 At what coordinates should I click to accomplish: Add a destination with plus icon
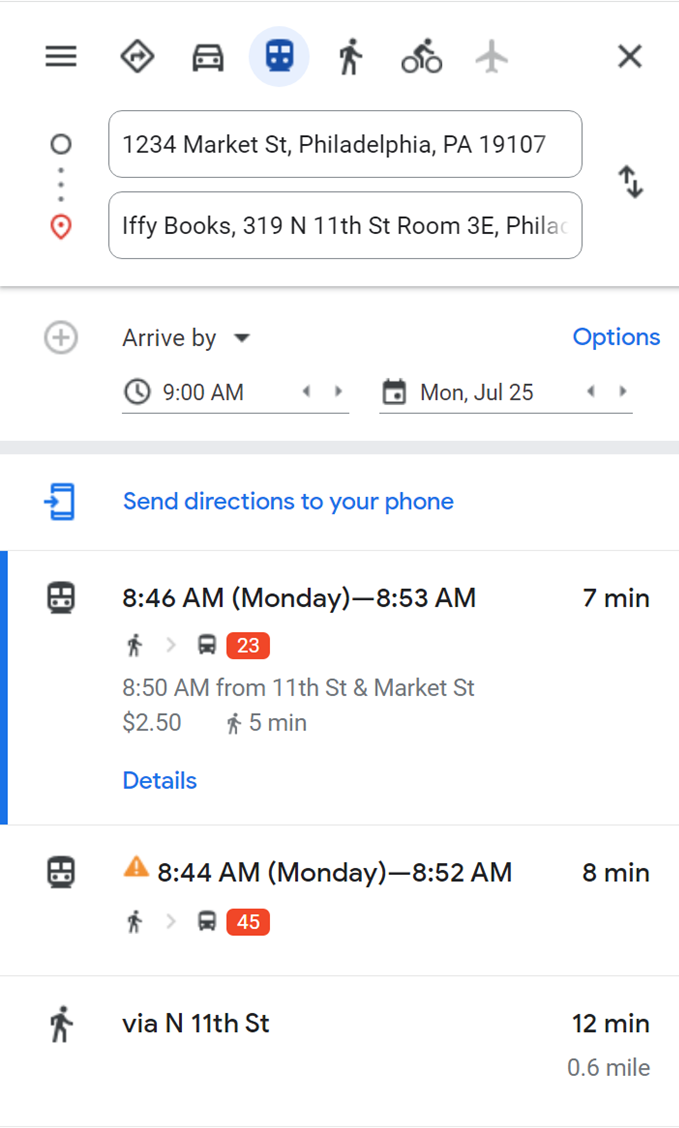[x=61, y=338]
